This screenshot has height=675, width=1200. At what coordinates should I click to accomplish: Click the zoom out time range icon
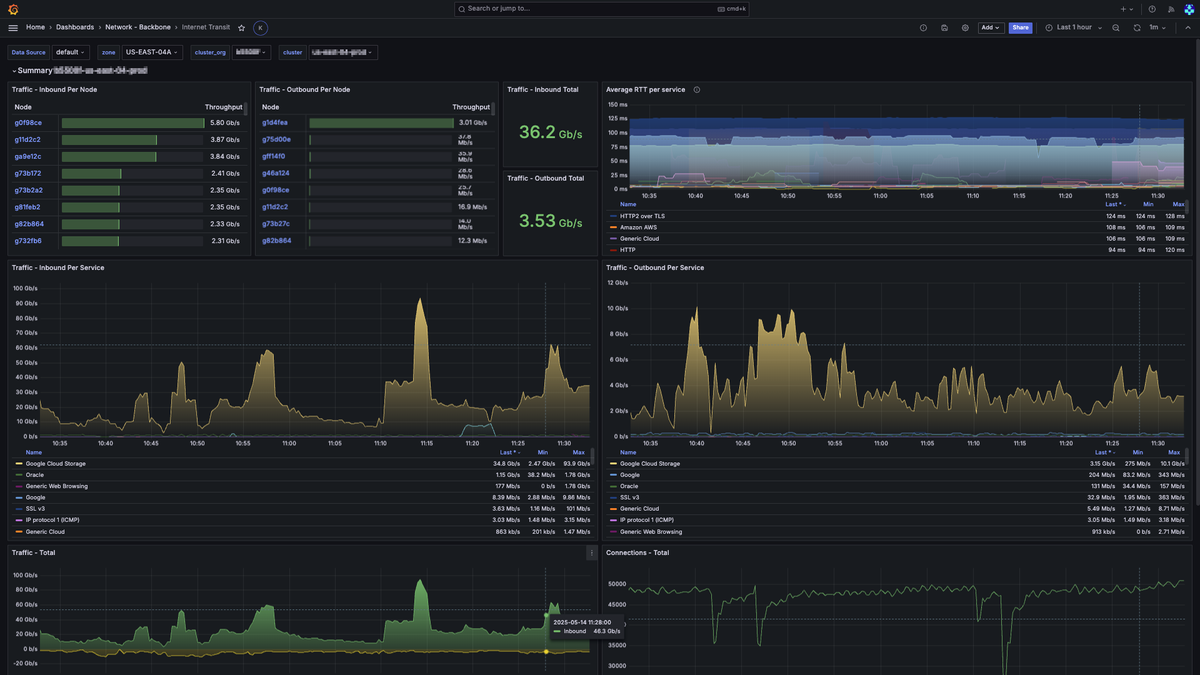click(x=1116, y=28)
